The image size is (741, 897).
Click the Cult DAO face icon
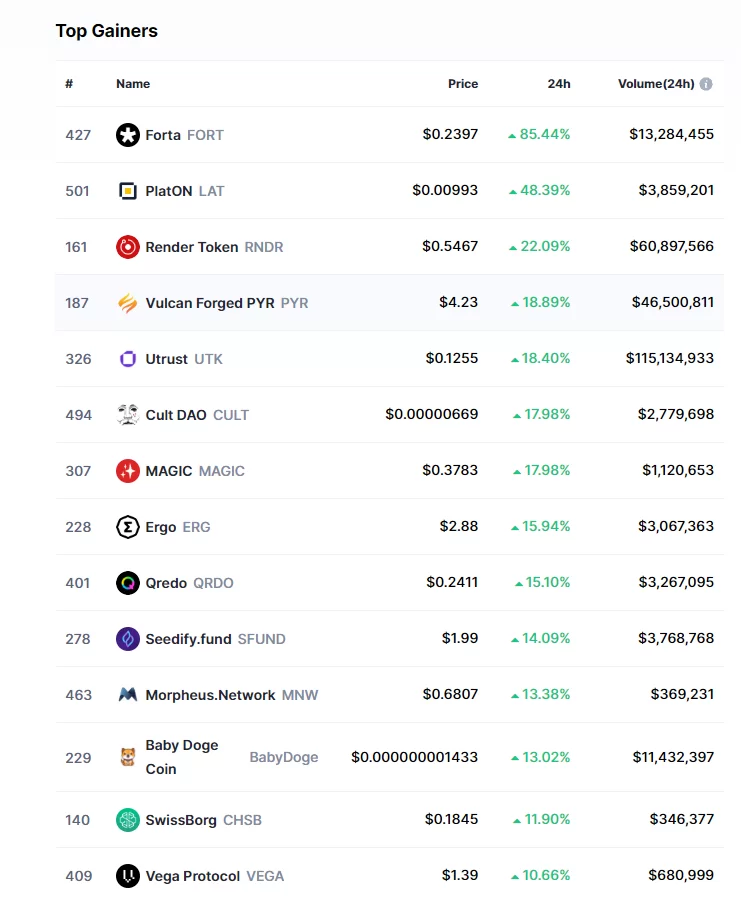click(x=127, y=415)
